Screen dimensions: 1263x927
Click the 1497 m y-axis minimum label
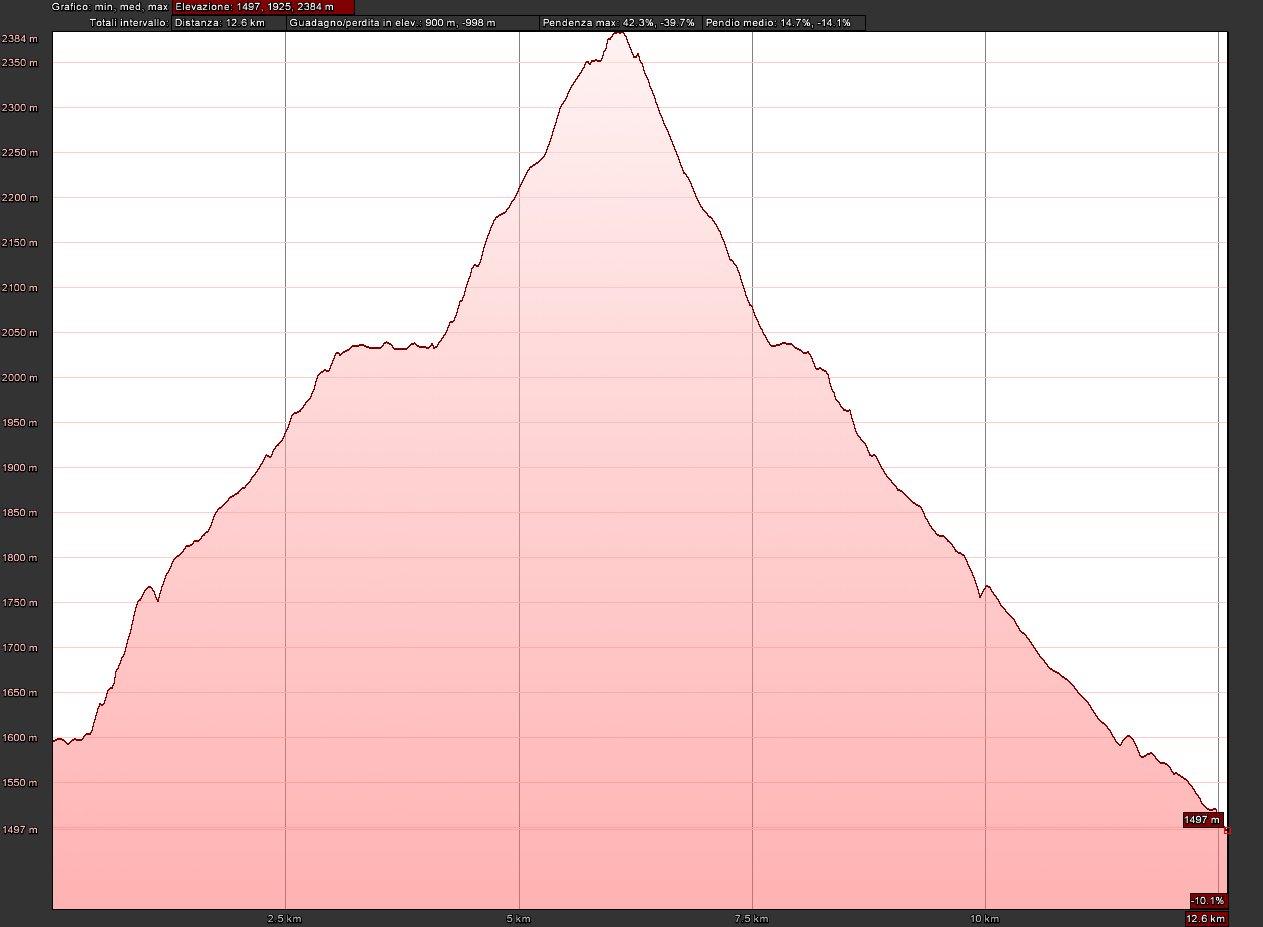point(20,830)
